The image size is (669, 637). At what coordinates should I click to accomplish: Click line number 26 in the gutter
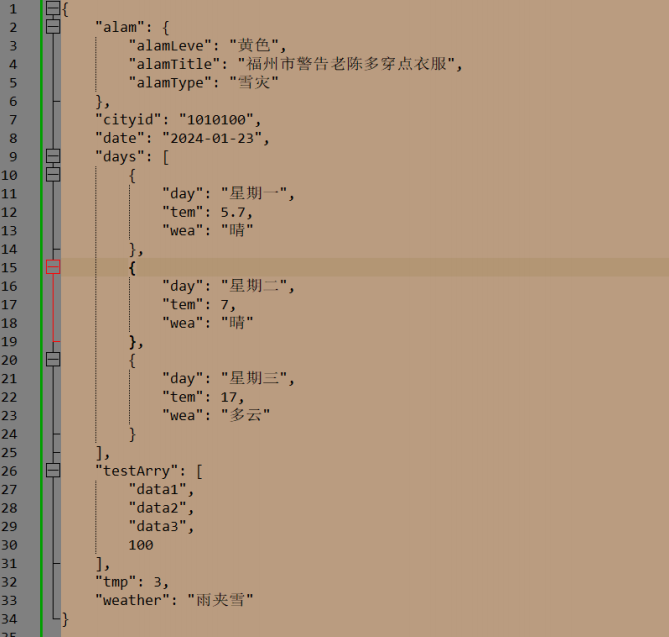[x=9, y=471]
